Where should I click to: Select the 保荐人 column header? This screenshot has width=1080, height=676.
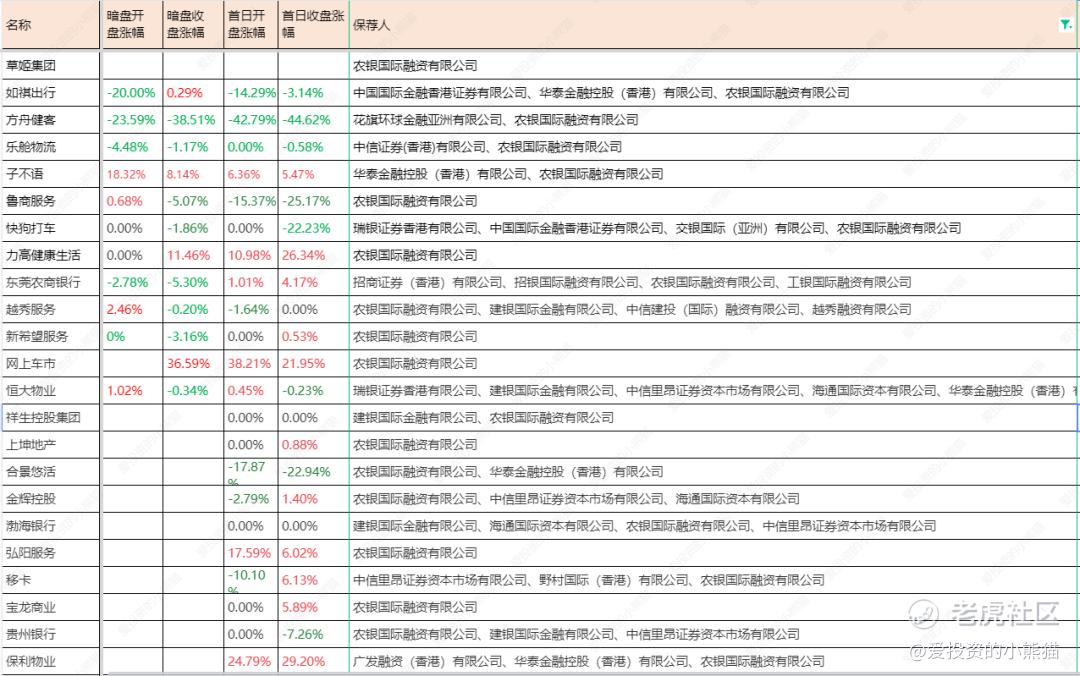(x=714, y=25)
